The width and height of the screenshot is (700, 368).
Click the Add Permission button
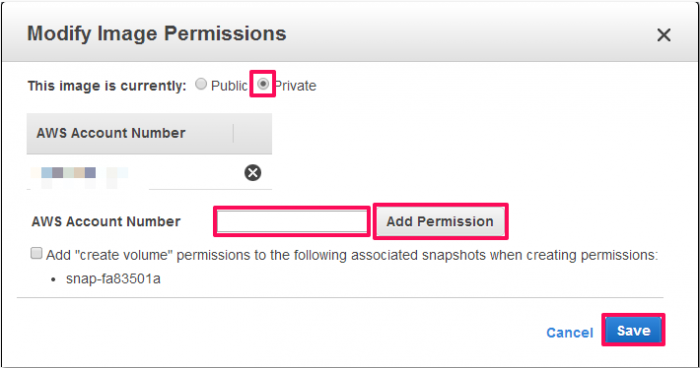pos(440,222)
